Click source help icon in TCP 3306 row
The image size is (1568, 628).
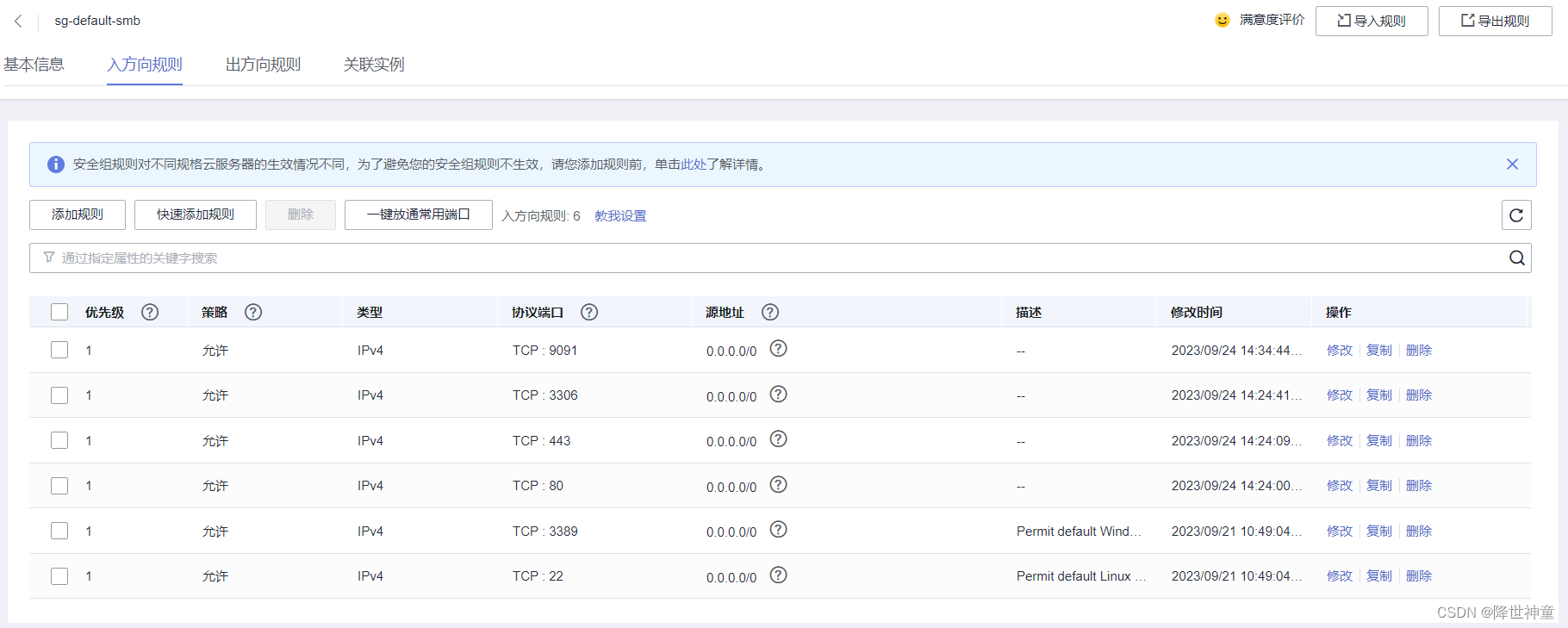[x=778, y=394]
